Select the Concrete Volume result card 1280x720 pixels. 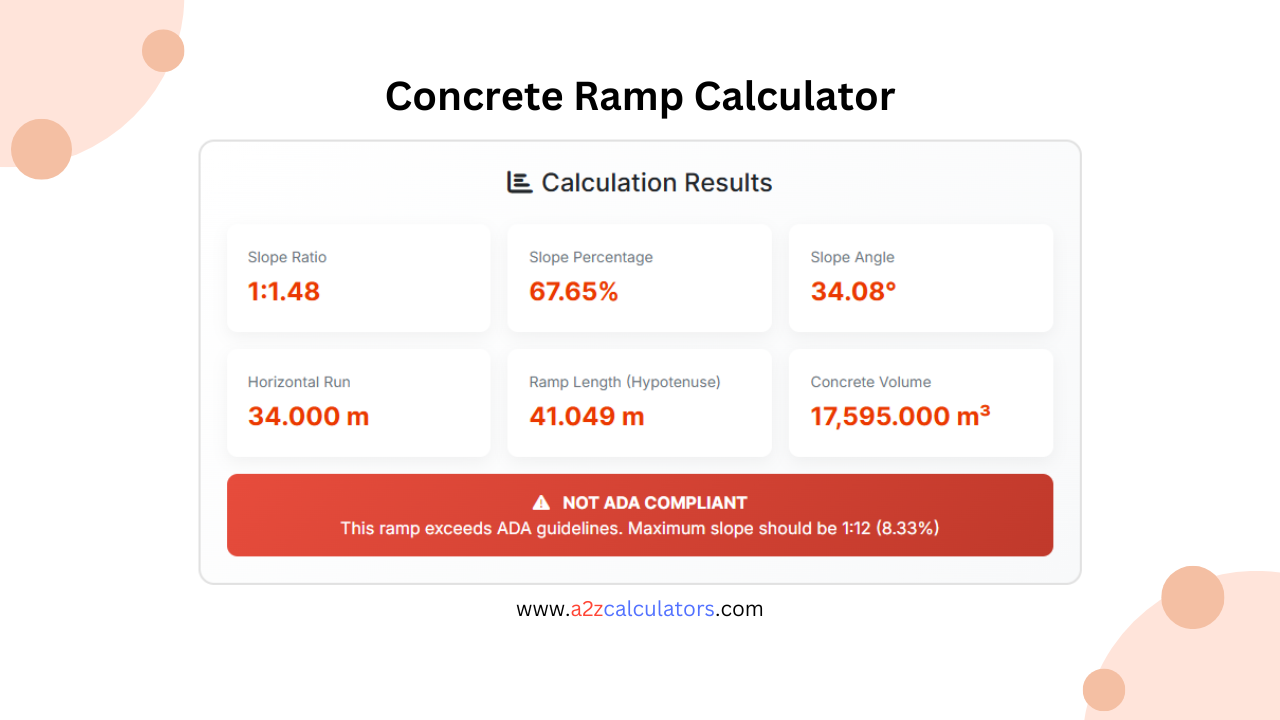920,402
